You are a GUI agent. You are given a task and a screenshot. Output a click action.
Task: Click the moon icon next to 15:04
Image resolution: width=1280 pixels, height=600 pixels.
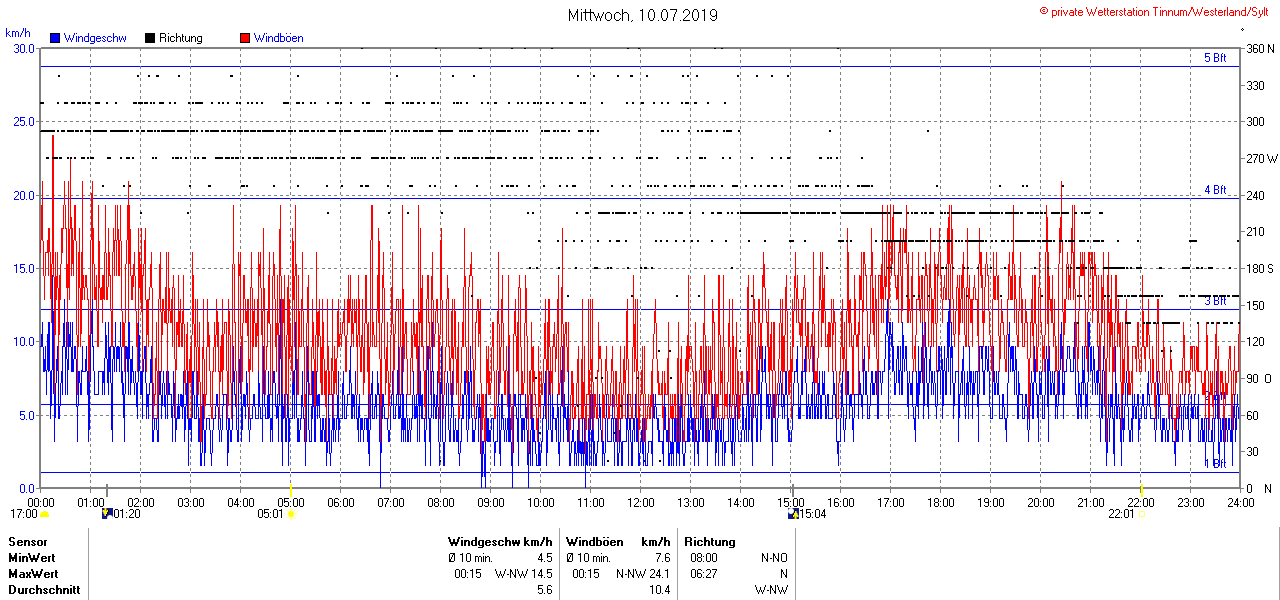pos(793,514)
